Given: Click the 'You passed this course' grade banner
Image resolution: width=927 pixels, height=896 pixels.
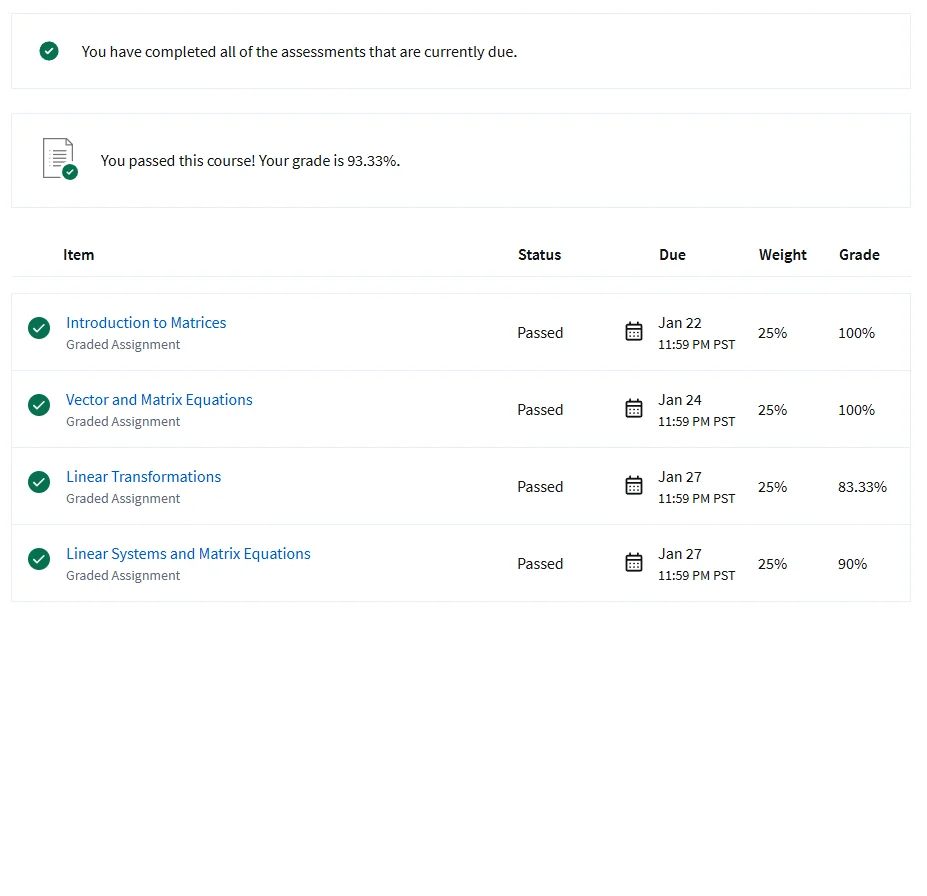Looking at the screenshot, I should coord(250,161).
